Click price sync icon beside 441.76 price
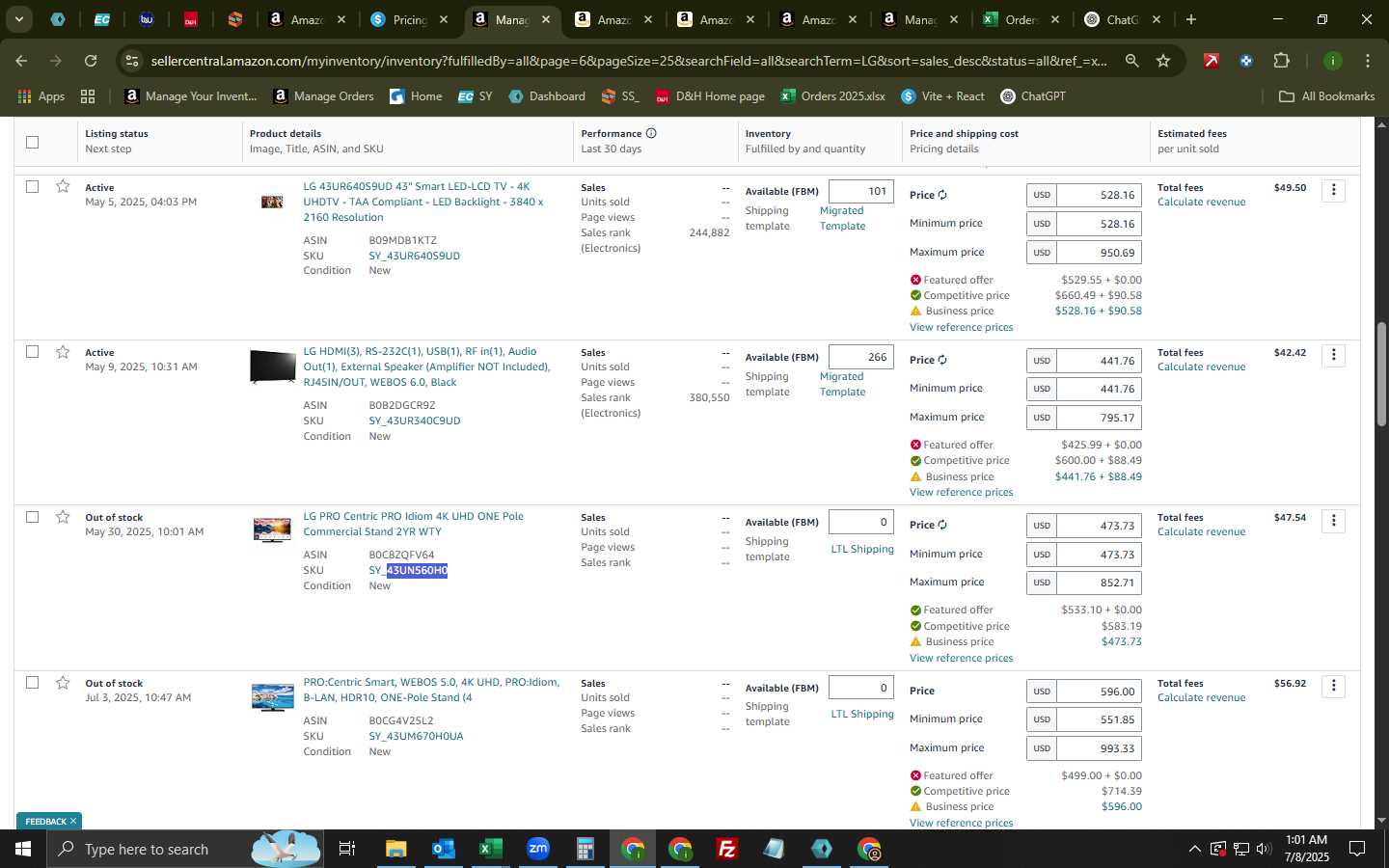The image size is (1389, 868). point(942,360)
